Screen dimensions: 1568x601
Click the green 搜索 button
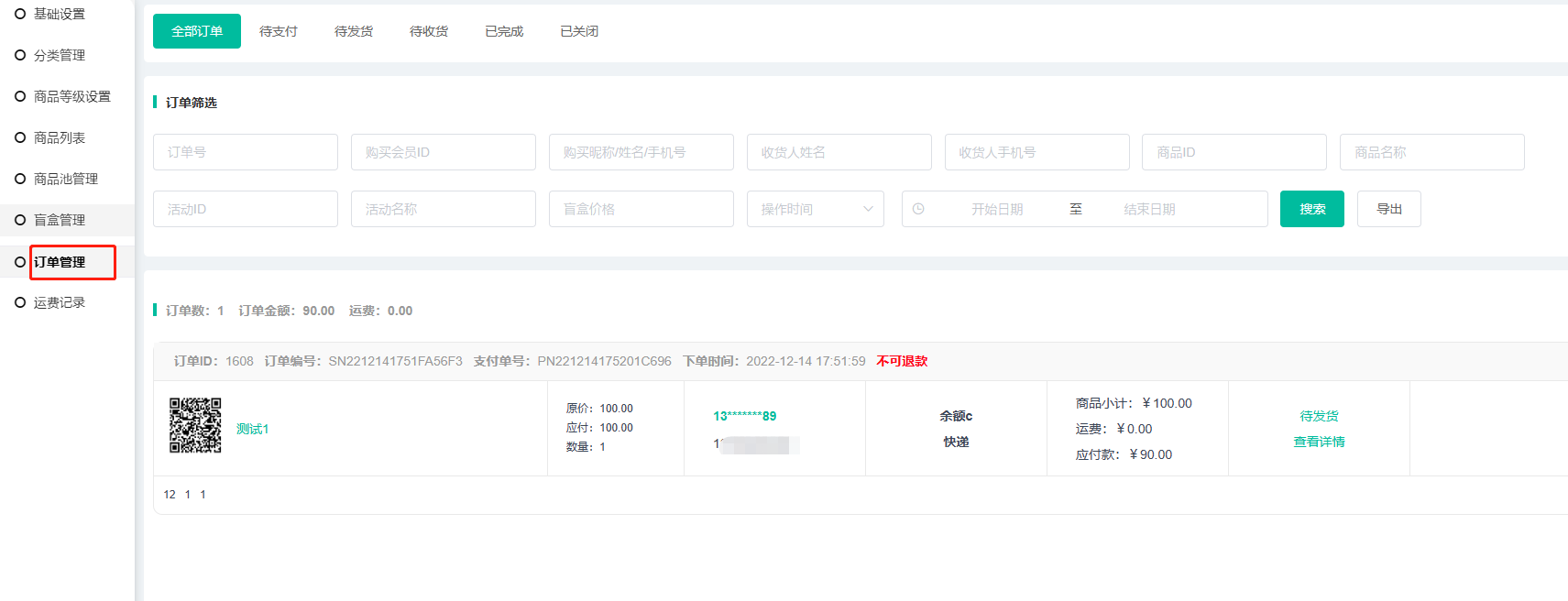pyautogui.click(x=1311, y=209)
